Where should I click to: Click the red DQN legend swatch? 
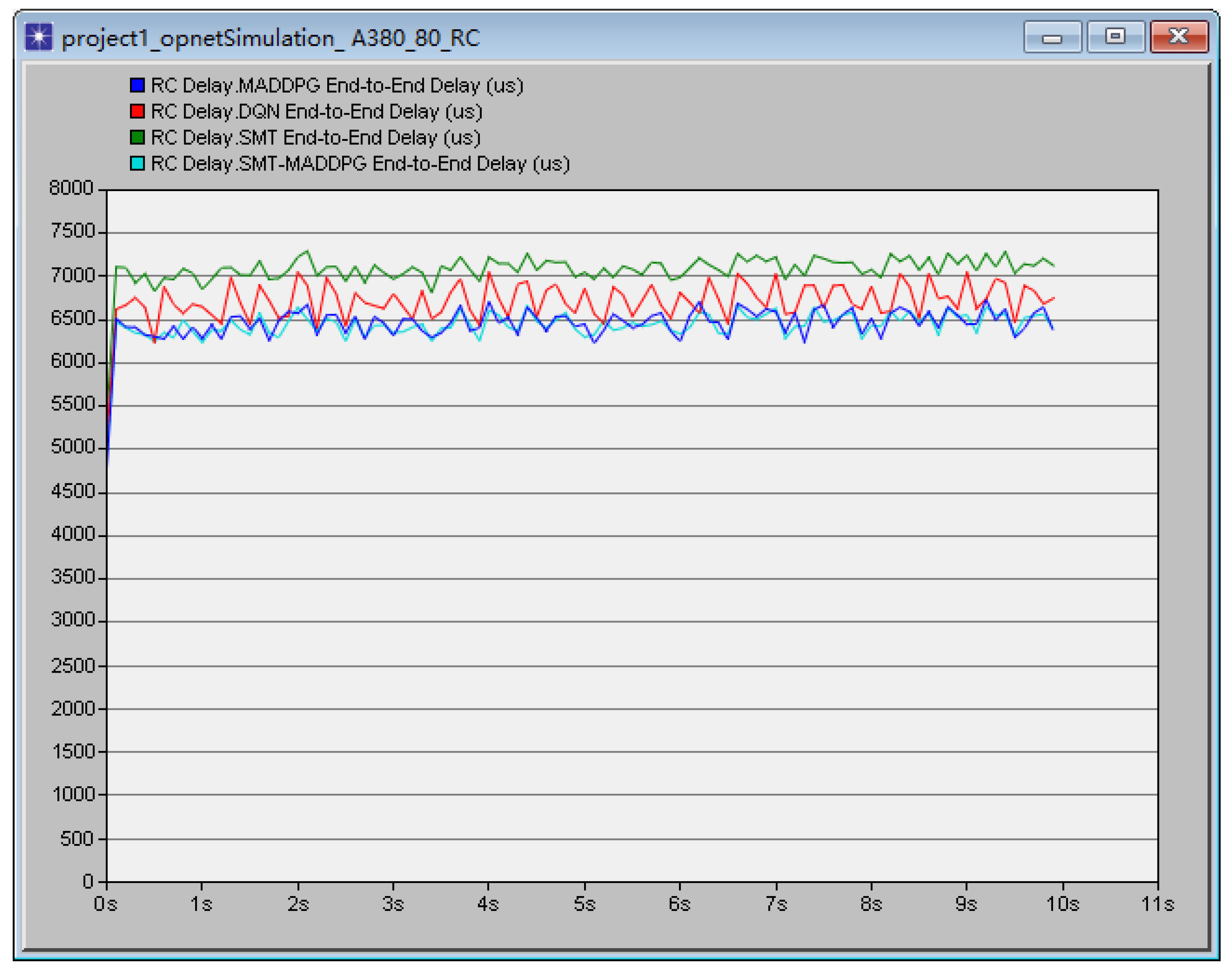[x=137, y=112]
